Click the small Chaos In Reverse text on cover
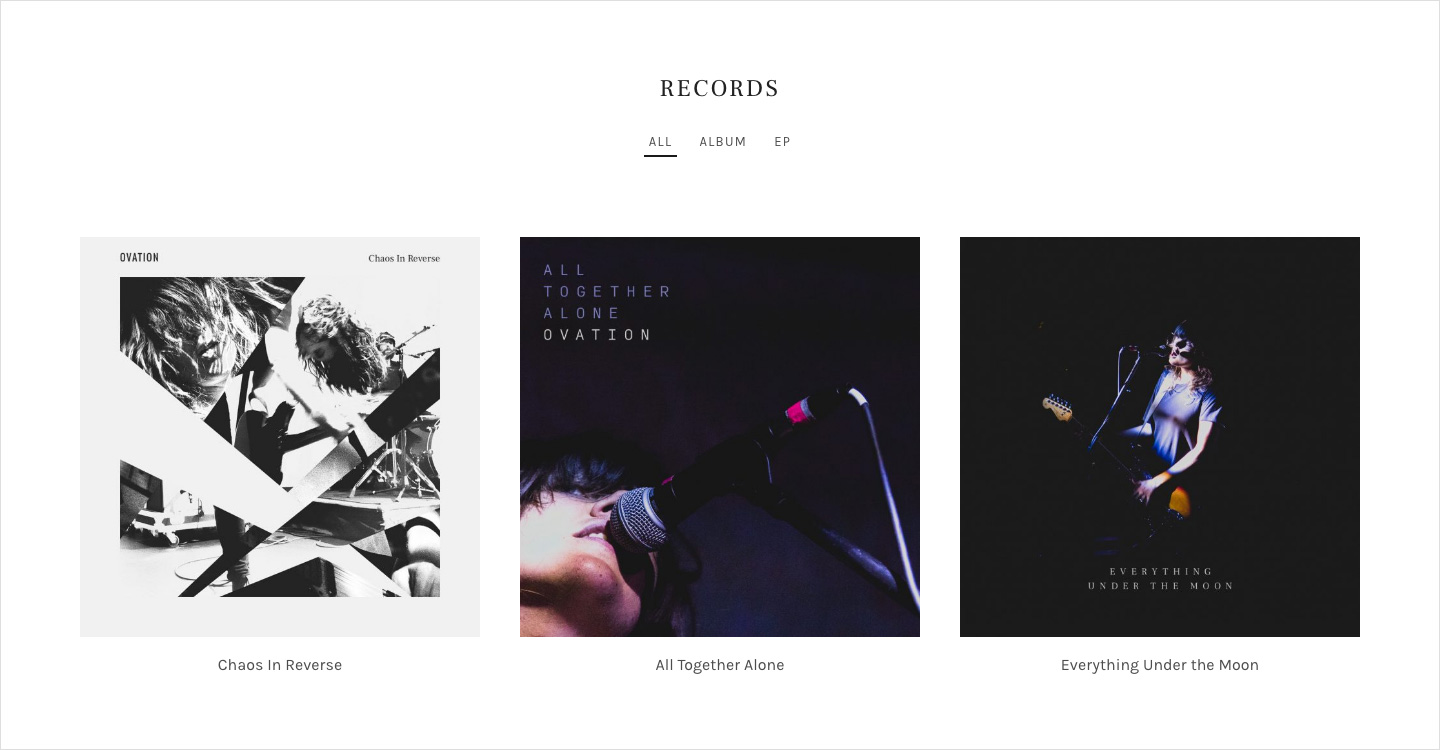Screen dimensions: 1440x750 (x=404, y=258)
